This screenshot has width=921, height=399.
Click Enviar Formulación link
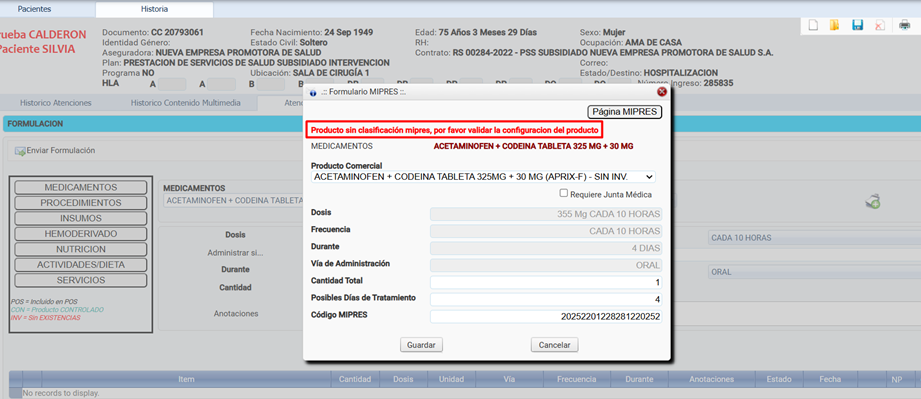pos(60,150)
